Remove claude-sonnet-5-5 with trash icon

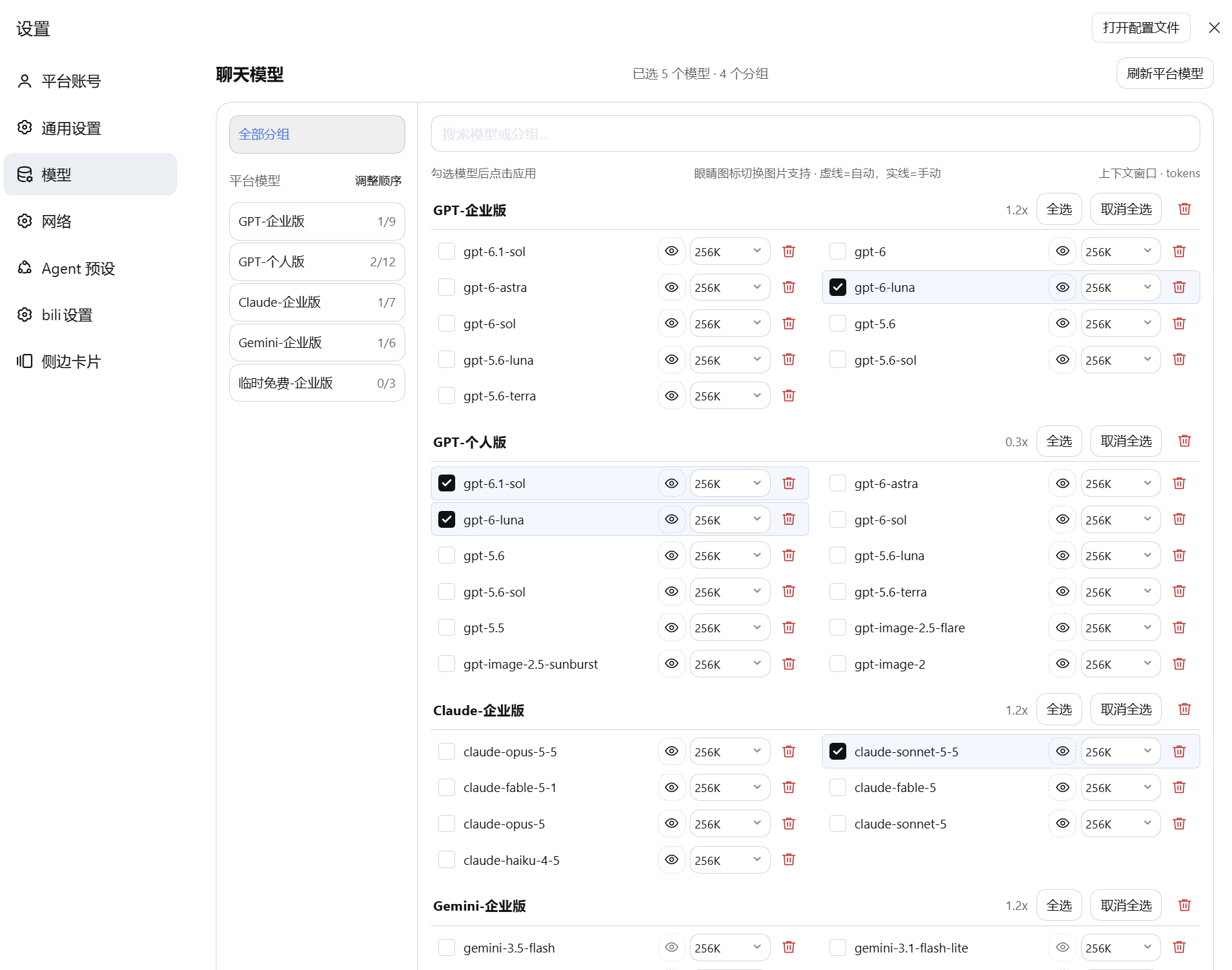(x=1179, y=752)
